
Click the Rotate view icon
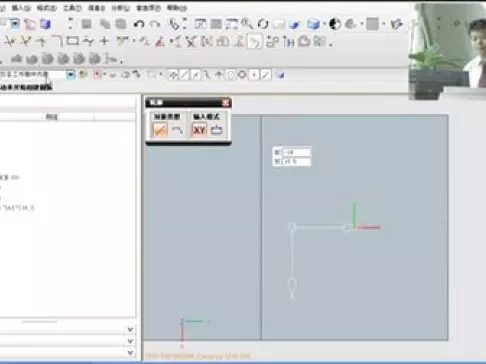(x=263, y=24)
